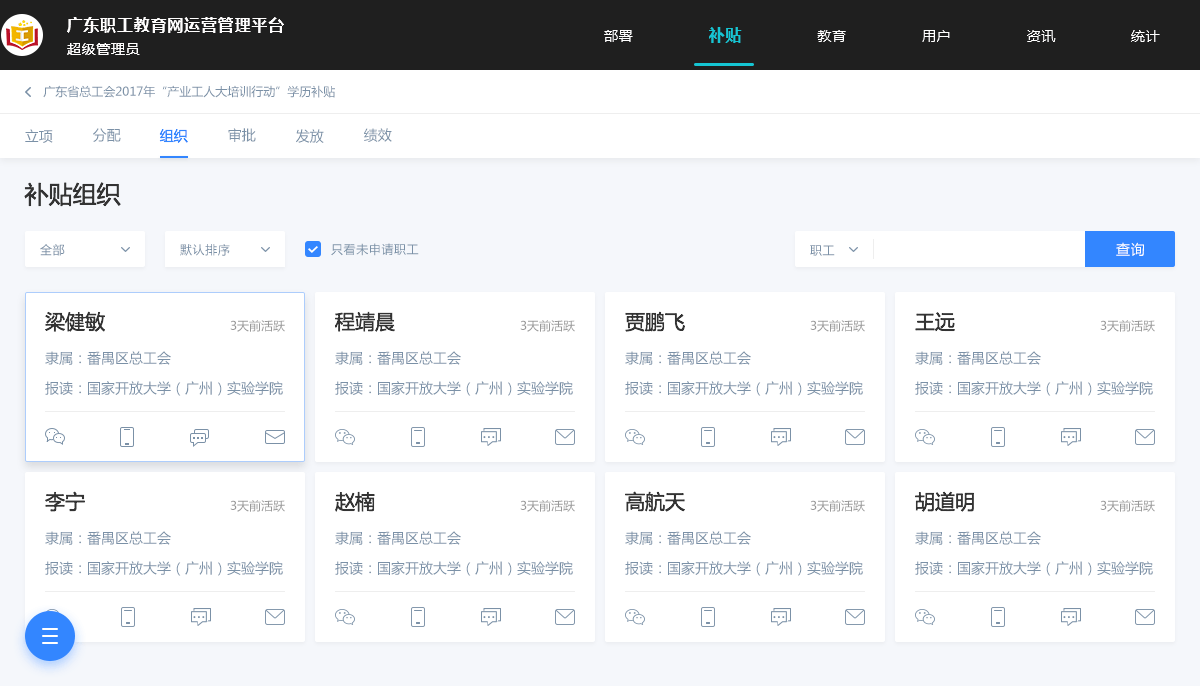Click the 查询 search button
1200x686 pixels.
(1130, 249)
